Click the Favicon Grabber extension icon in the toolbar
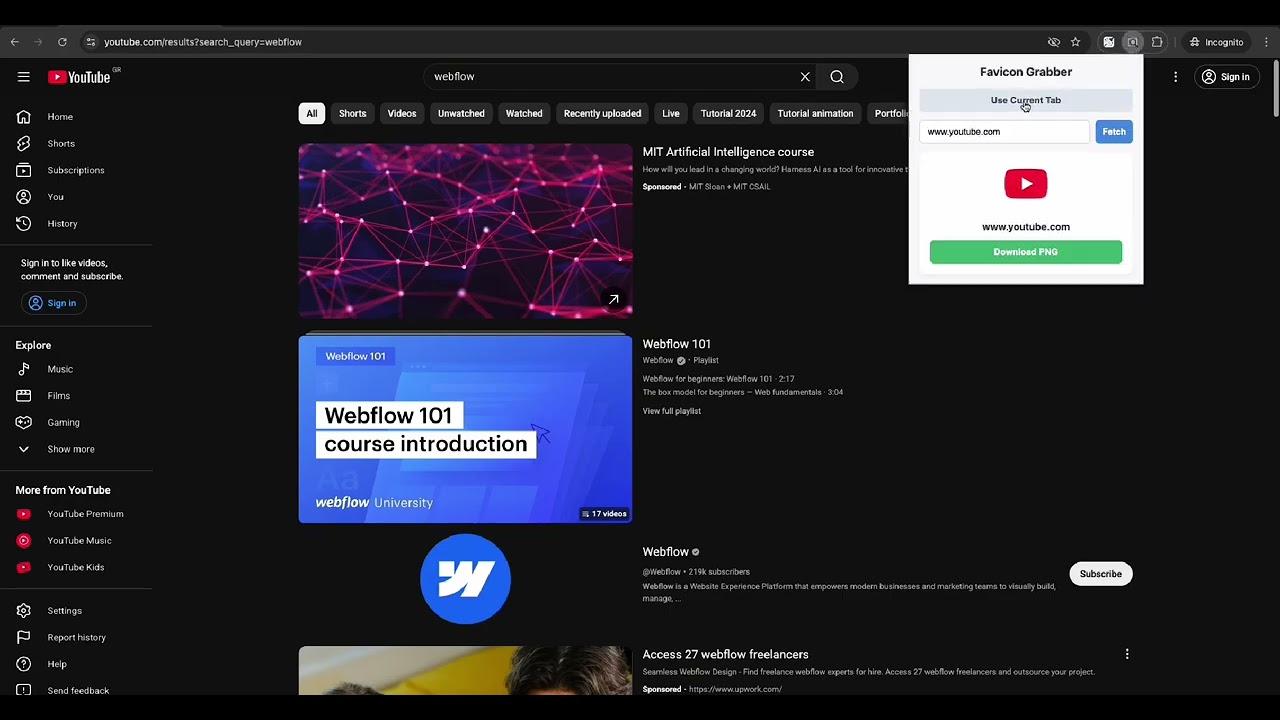 pyautogui.click(x=1132, y=42)
